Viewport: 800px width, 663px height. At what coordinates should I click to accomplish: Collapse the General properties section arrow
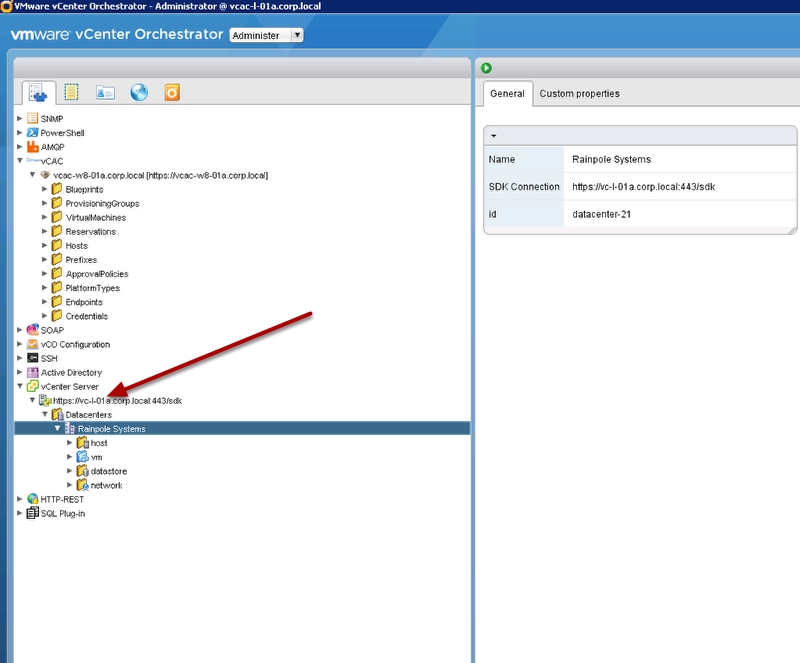494,135
